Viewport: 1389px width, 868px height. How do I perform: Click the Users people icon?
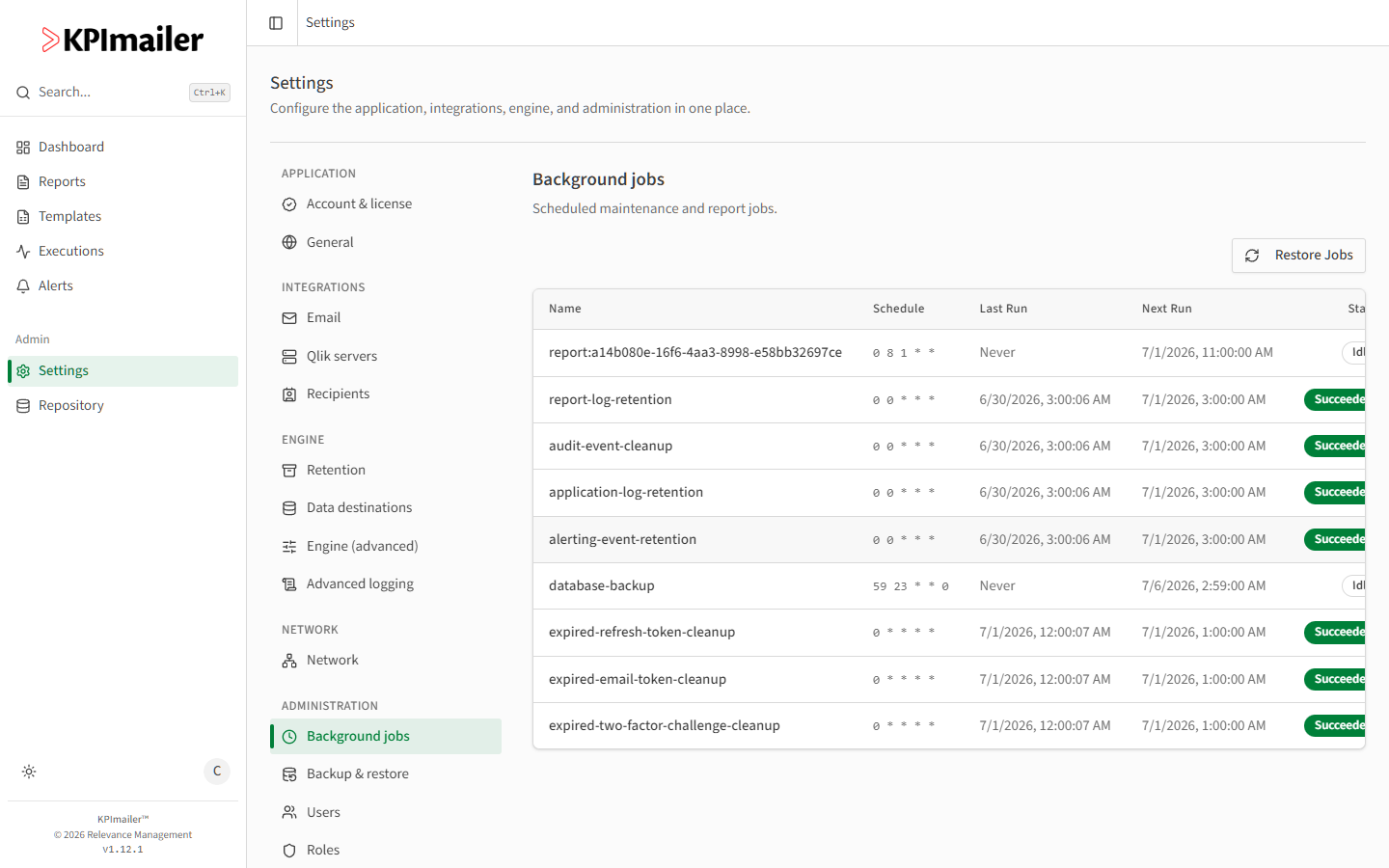[289, 812]
